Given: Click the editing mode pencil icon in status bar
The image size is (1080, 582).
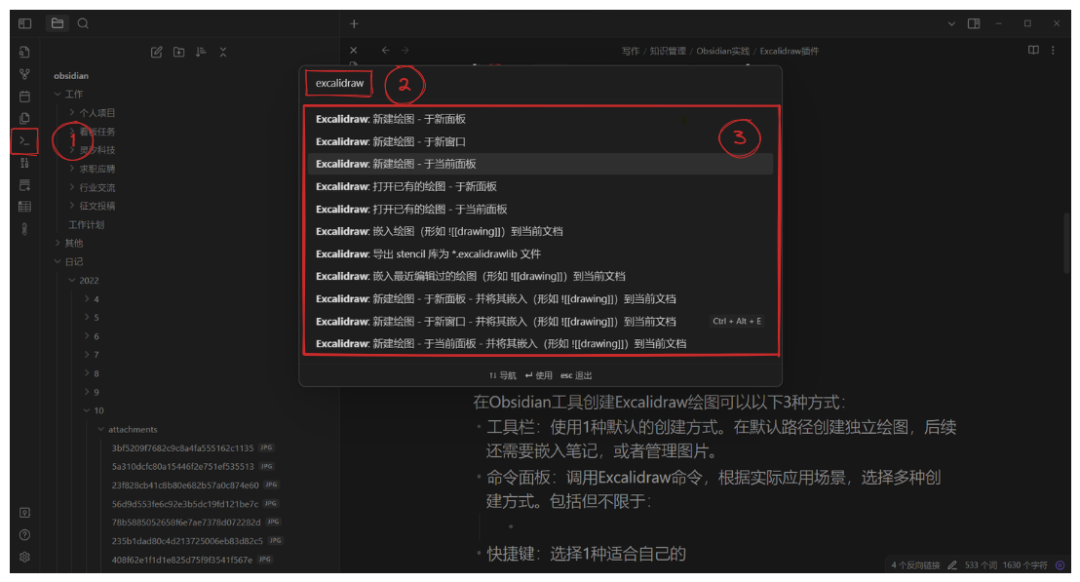Looking at the screenshot, I should (952, 565).
